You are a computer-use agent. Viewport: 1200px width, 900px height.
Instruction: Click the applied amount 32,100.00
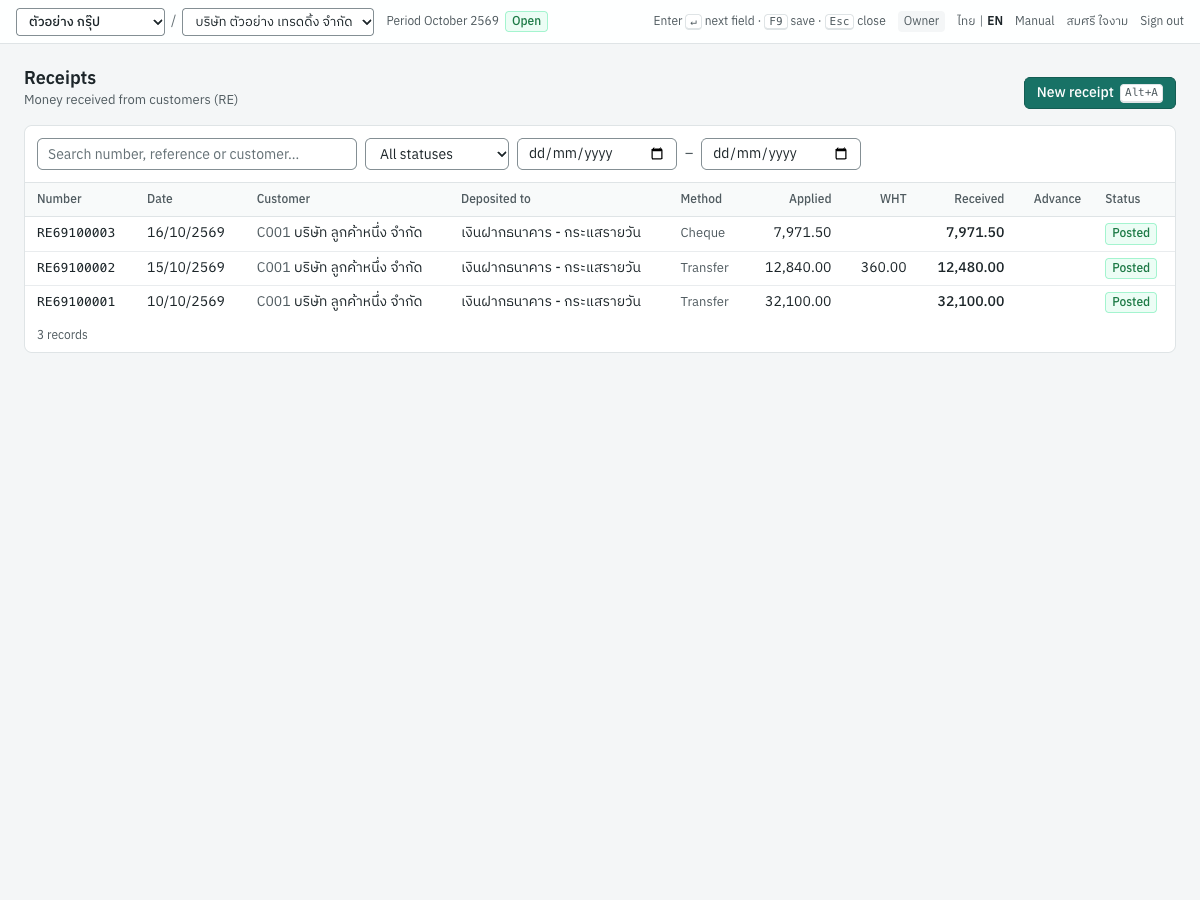798,302
